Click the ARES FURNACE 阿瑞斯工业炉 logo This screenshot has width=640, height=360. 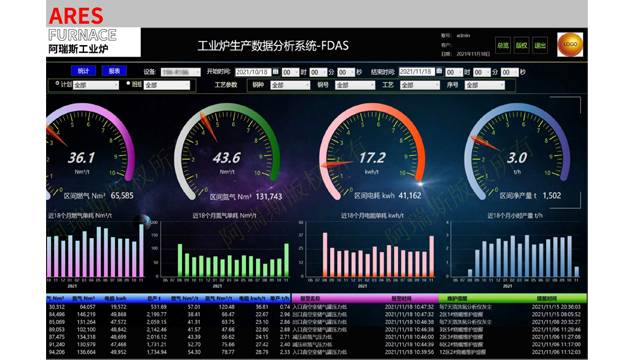[93, 32]
